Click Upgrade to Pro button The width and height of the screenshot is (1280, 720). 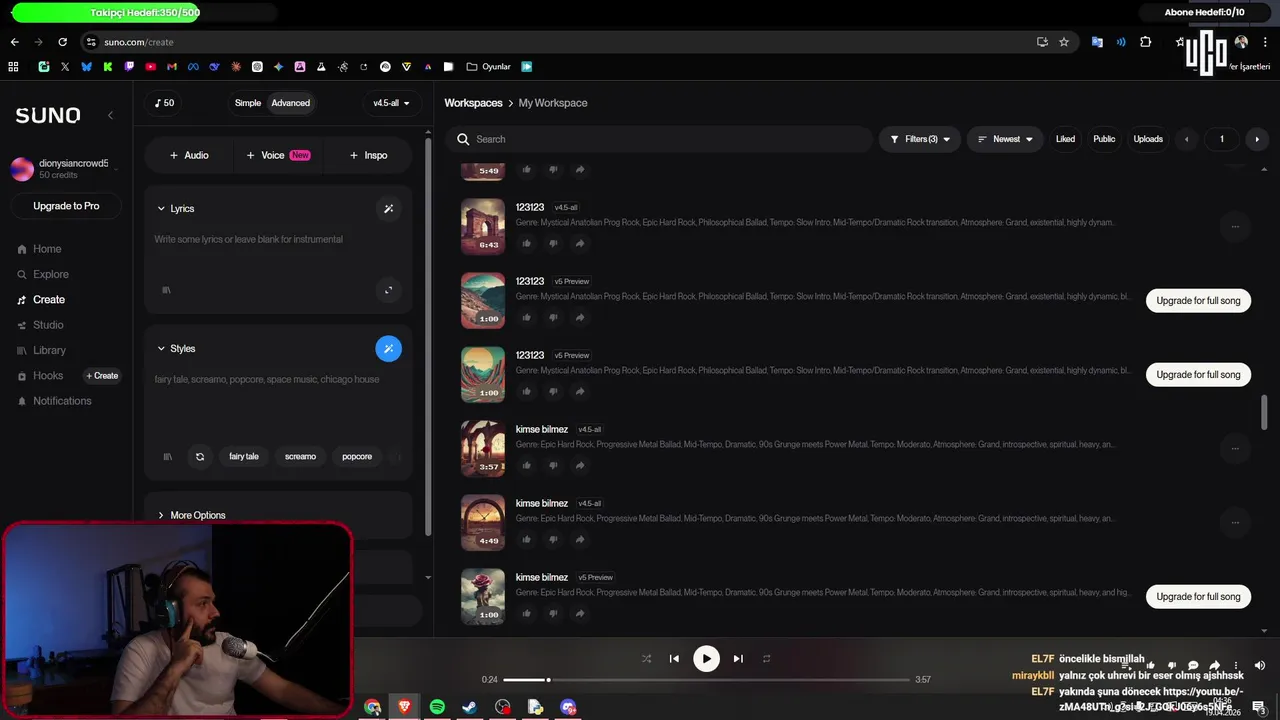click(x=66, y=206)
